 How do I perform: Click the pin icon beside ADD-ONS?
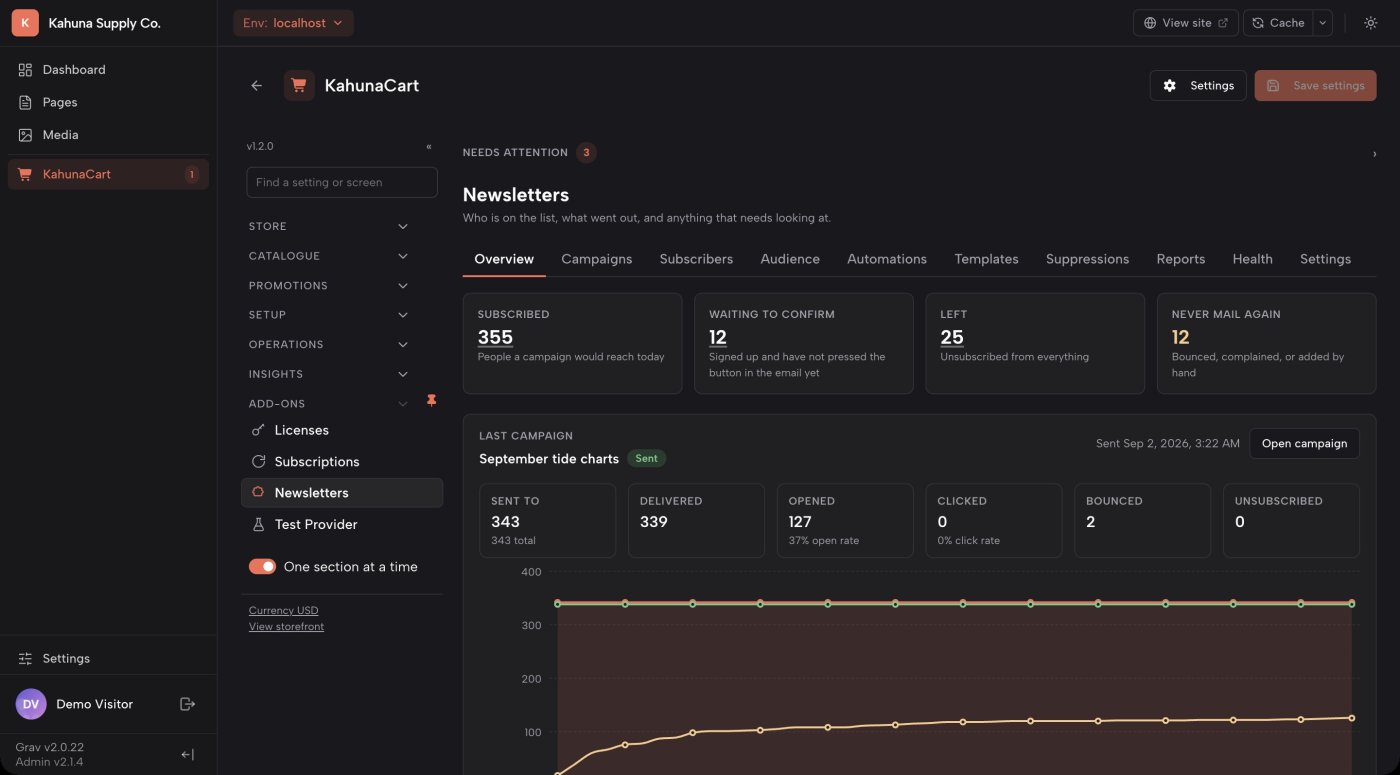tap(432, 401)
